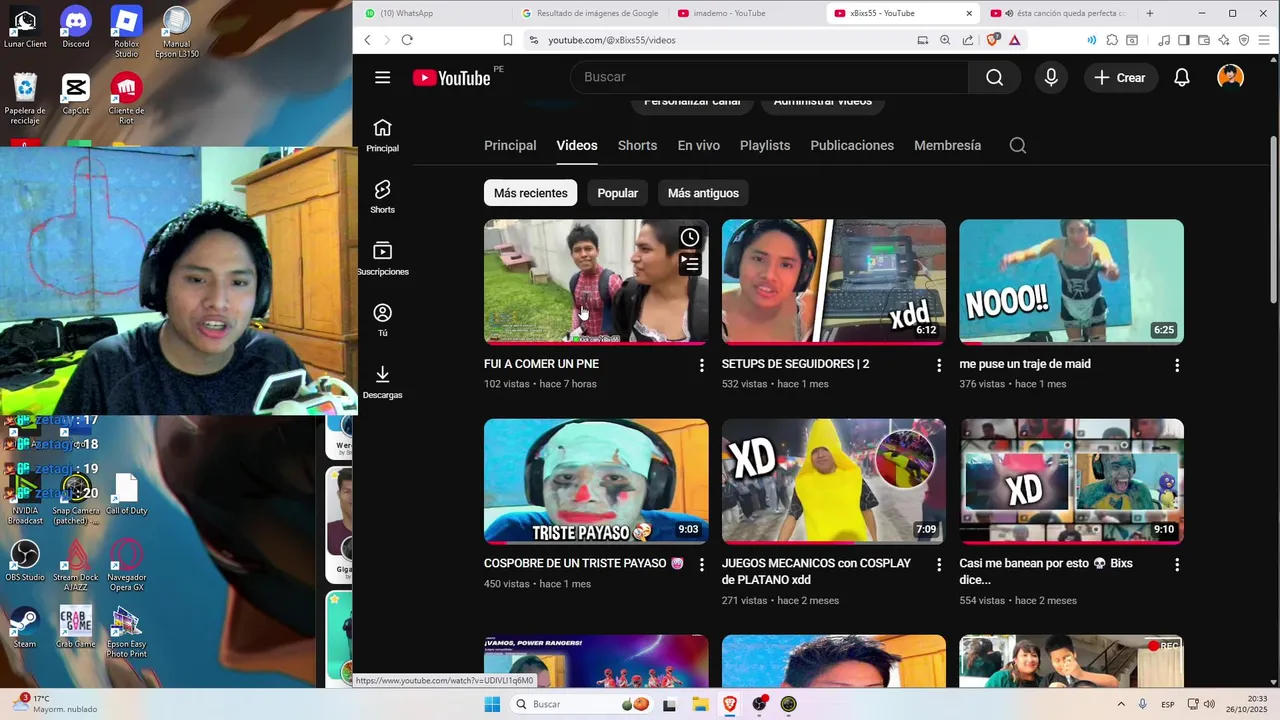
Task: Click the Windows Start button
Action: click(492, 704)
